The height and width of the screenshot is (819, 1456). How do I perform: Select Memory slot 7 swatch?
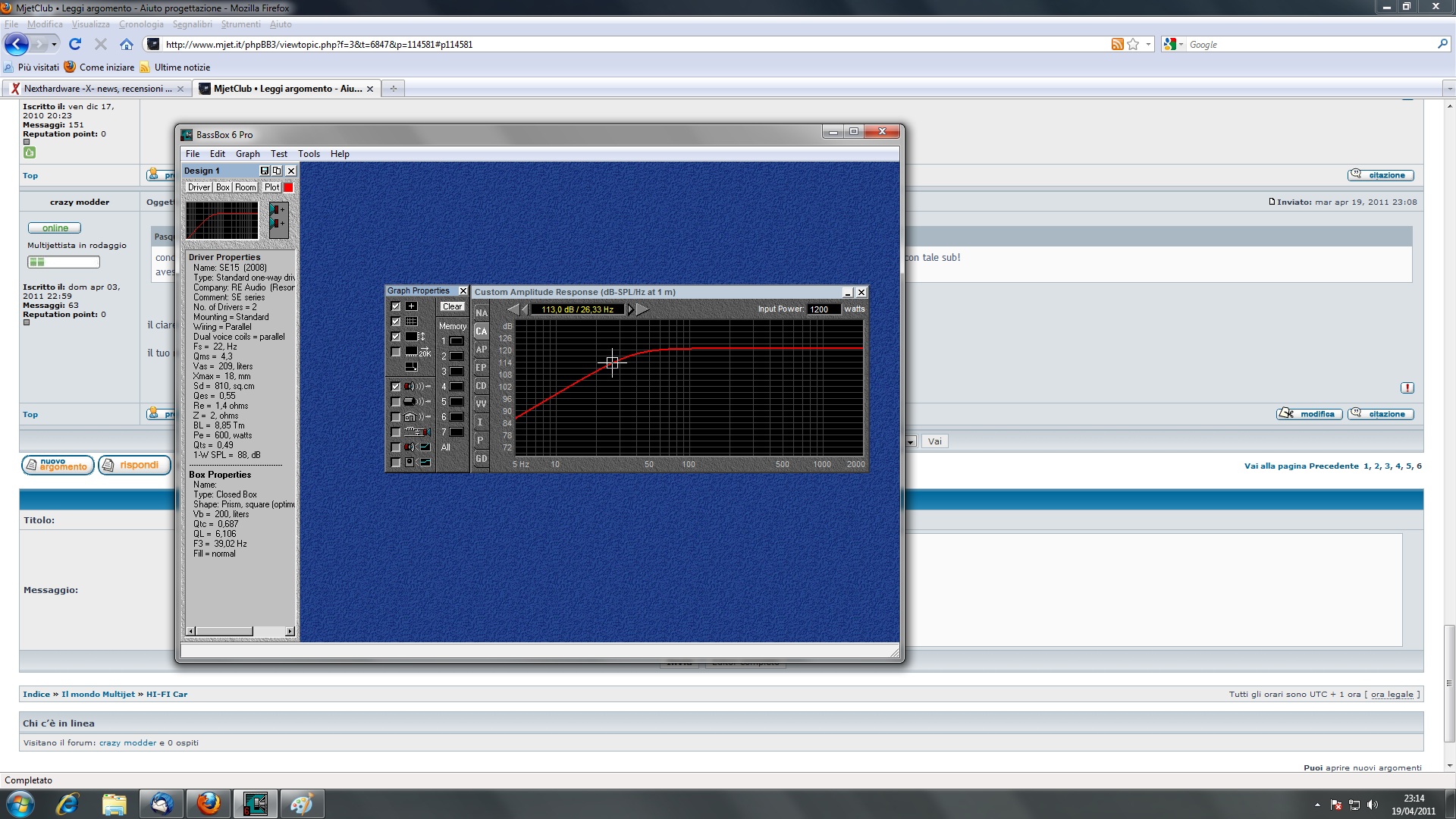point(457,432)
